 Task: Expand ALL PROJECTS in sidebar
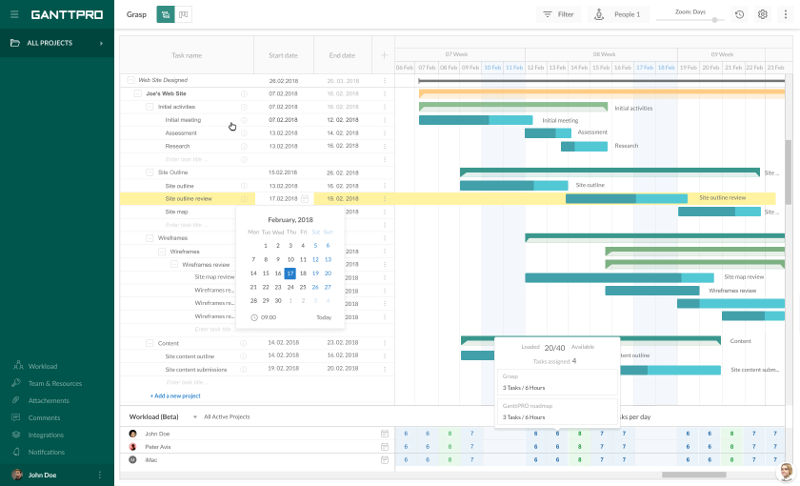coord(57,43)
